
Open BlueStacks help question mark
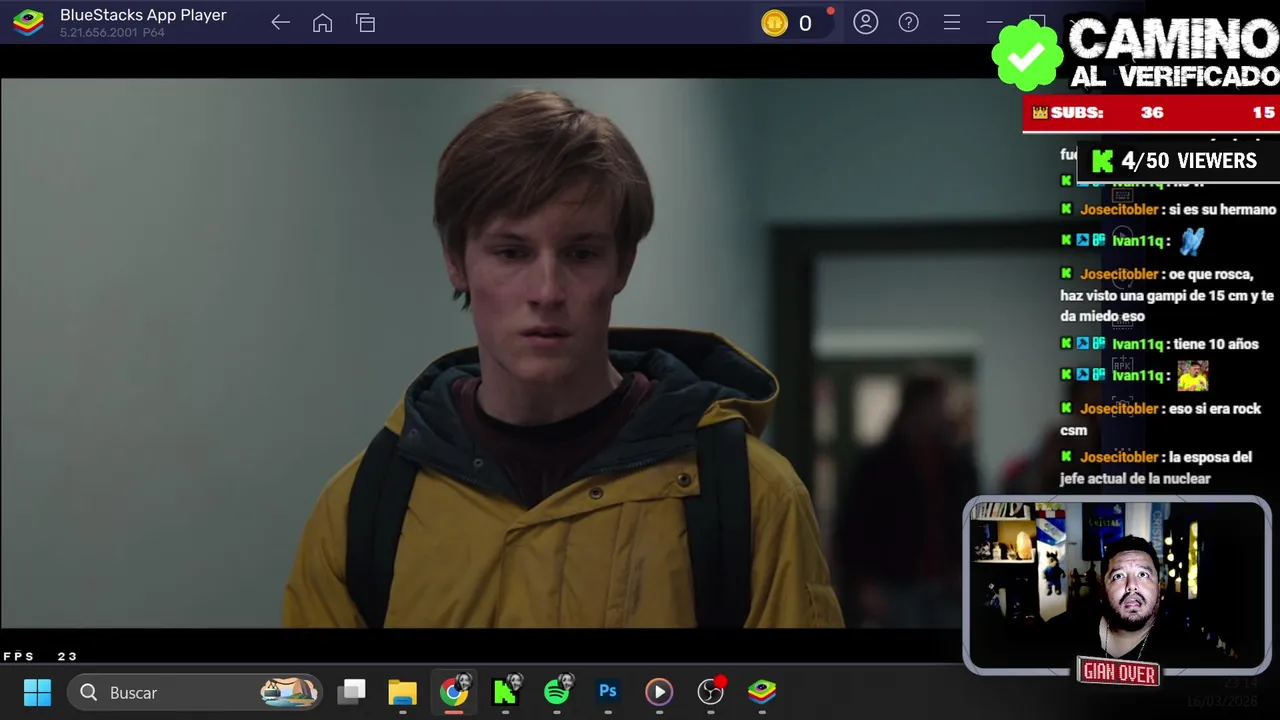pos(908,22)
